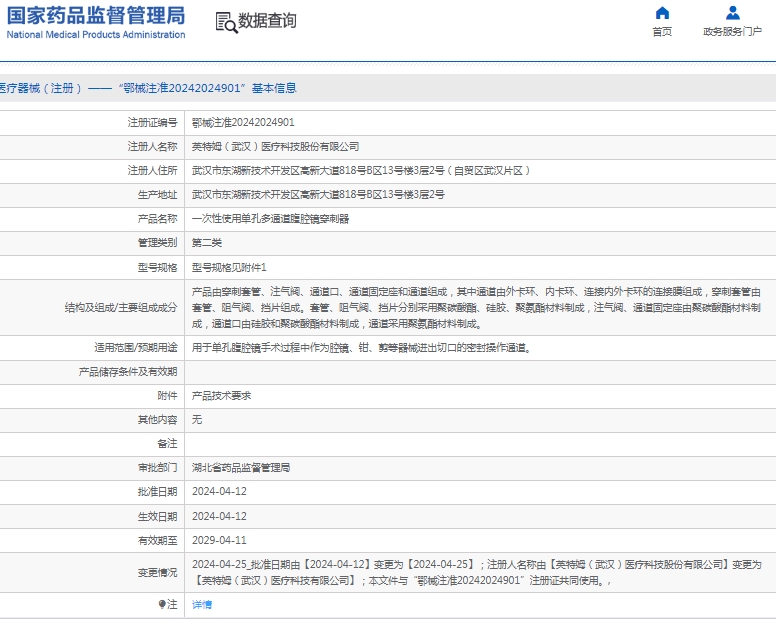Click the 注册人住所 address value
Image resolution: width=776 pixels, height=625 pixels.
(x=361, y=171)
